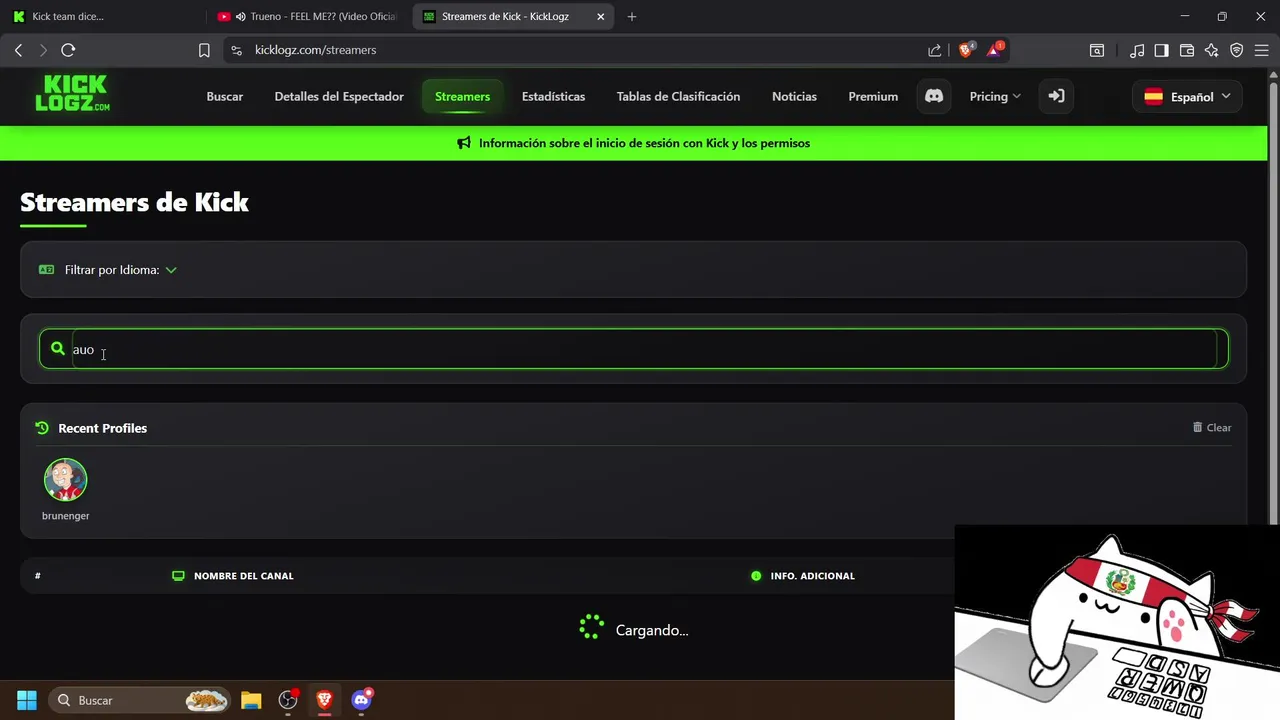Open the Pricing dropdown menu
Image resolution: width=1280 pixels, height=720 pixels.
[x=995, y=96]
